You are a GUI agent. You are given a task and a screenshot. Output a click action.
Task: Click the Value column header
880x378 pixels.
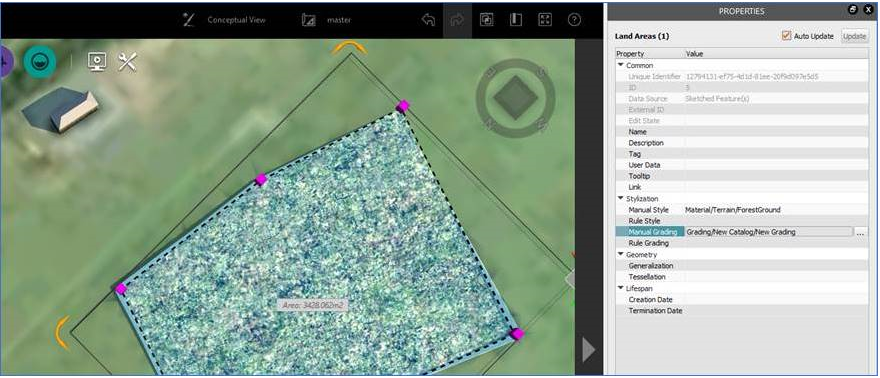[x=776, y=54]
